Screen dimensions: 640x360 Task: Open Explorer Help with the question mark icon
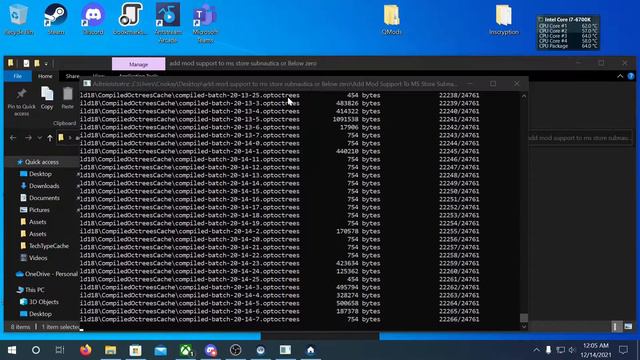[631, 76]
